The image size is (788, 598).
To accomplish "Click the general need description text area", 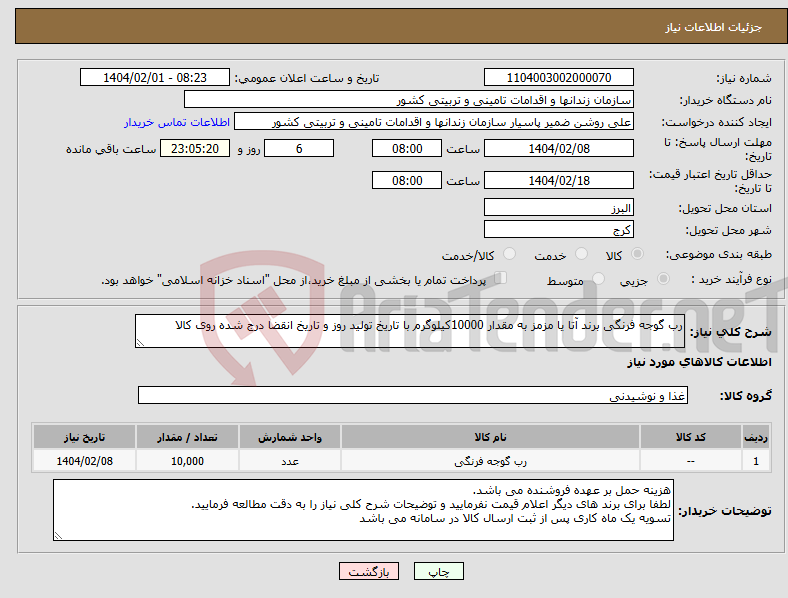I will pos(410,331).
